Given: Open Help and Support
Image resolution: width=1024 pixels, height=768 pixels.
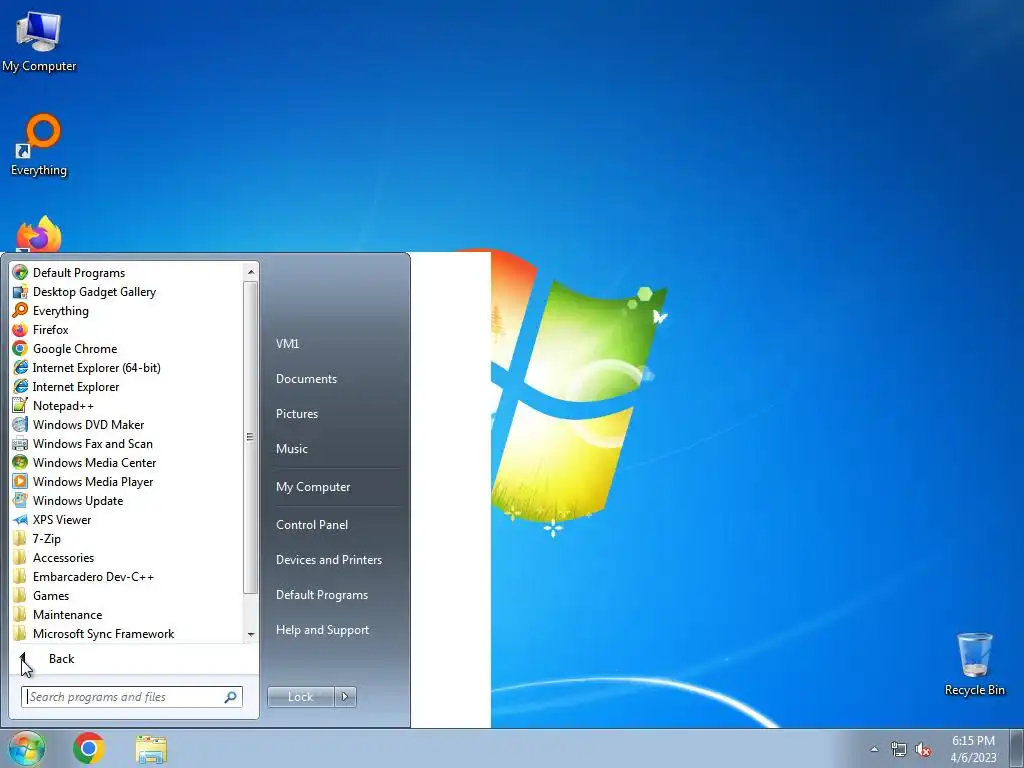Looking at the screenshot, I should point(322,630).
